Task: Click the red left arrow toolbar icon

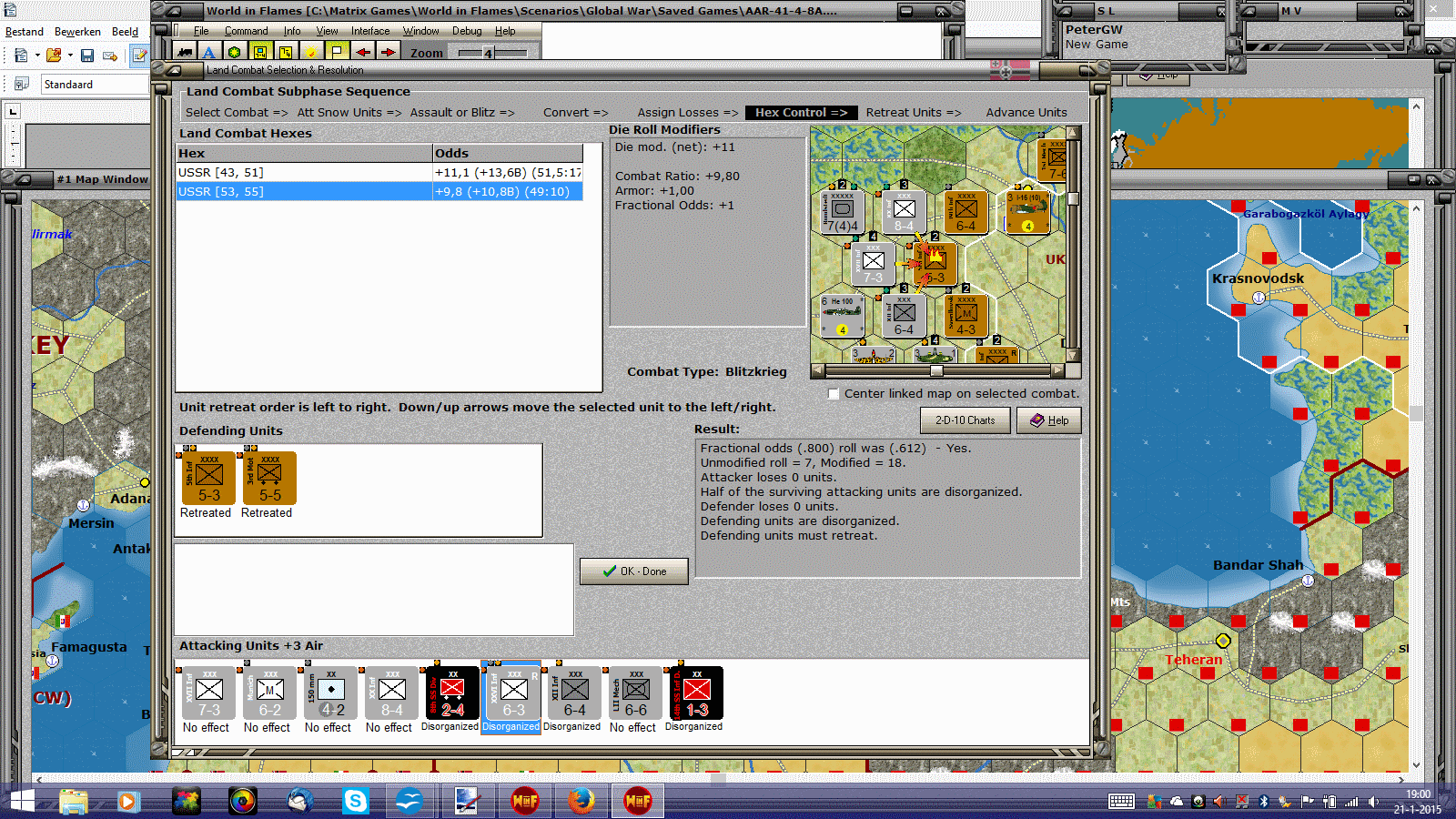Action: 363,53
